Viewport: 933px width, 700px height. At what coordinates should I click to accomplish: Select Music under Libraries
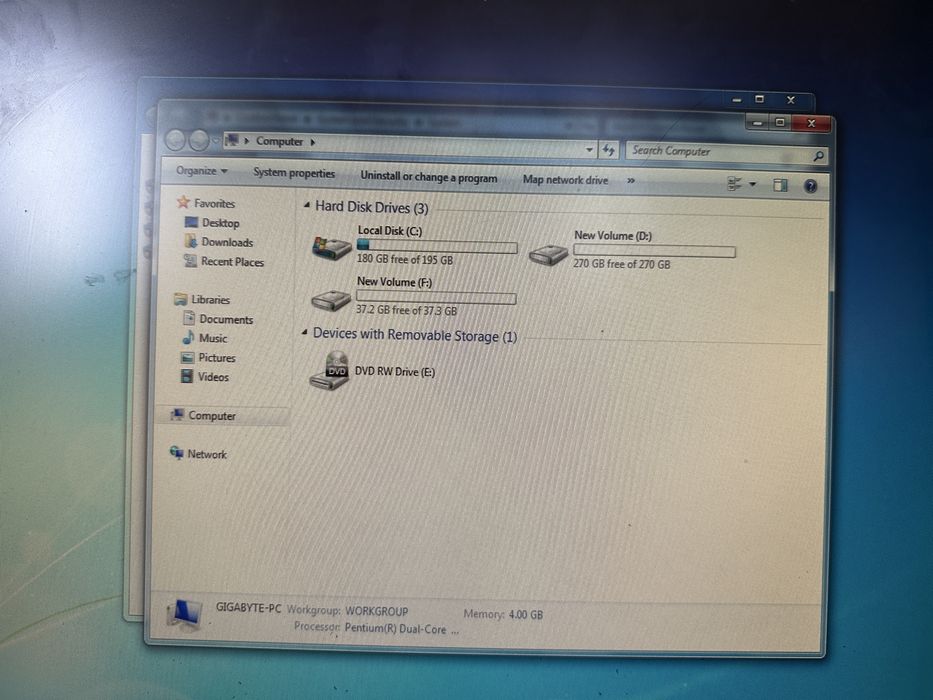click(213, 338)
